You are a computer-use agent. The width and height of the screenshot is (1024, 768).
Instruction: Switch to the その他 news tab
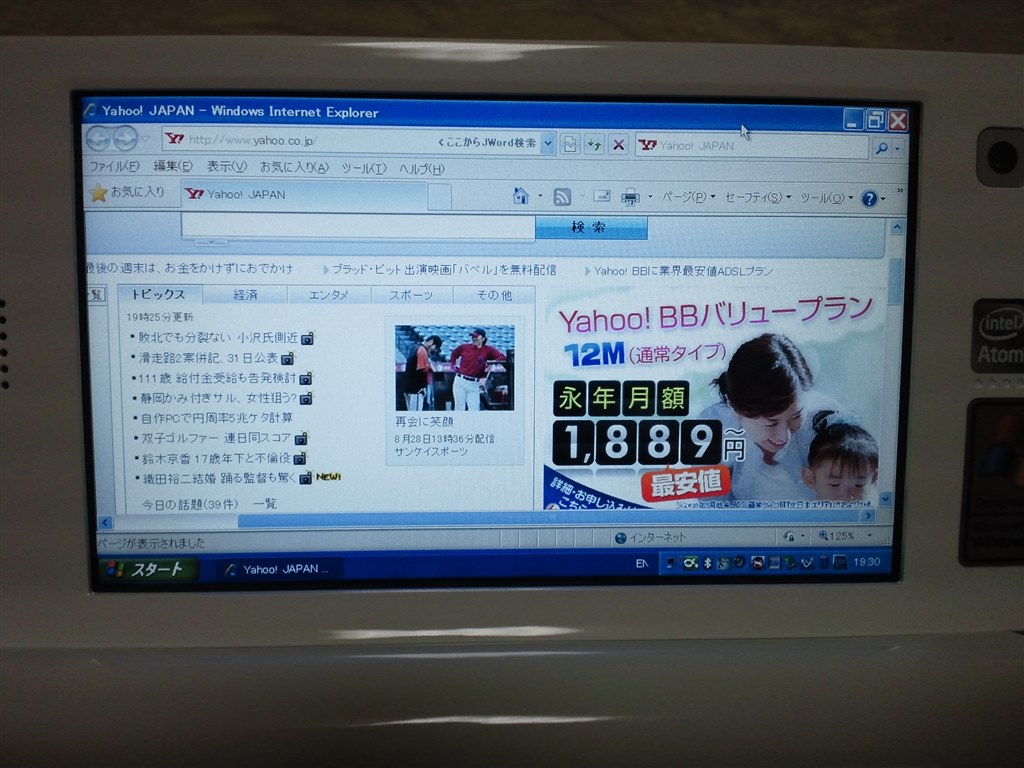tap(494, 295)
